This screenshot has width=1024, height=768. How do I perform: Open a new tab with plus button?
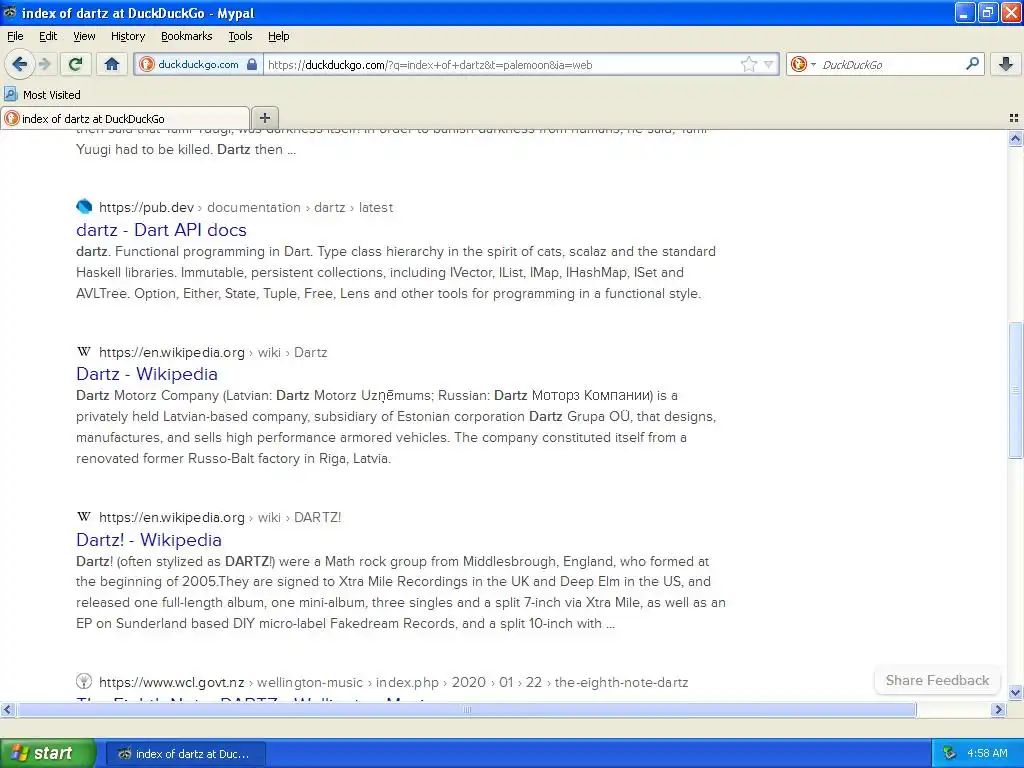pyautogui.click(x=264, y=118)
